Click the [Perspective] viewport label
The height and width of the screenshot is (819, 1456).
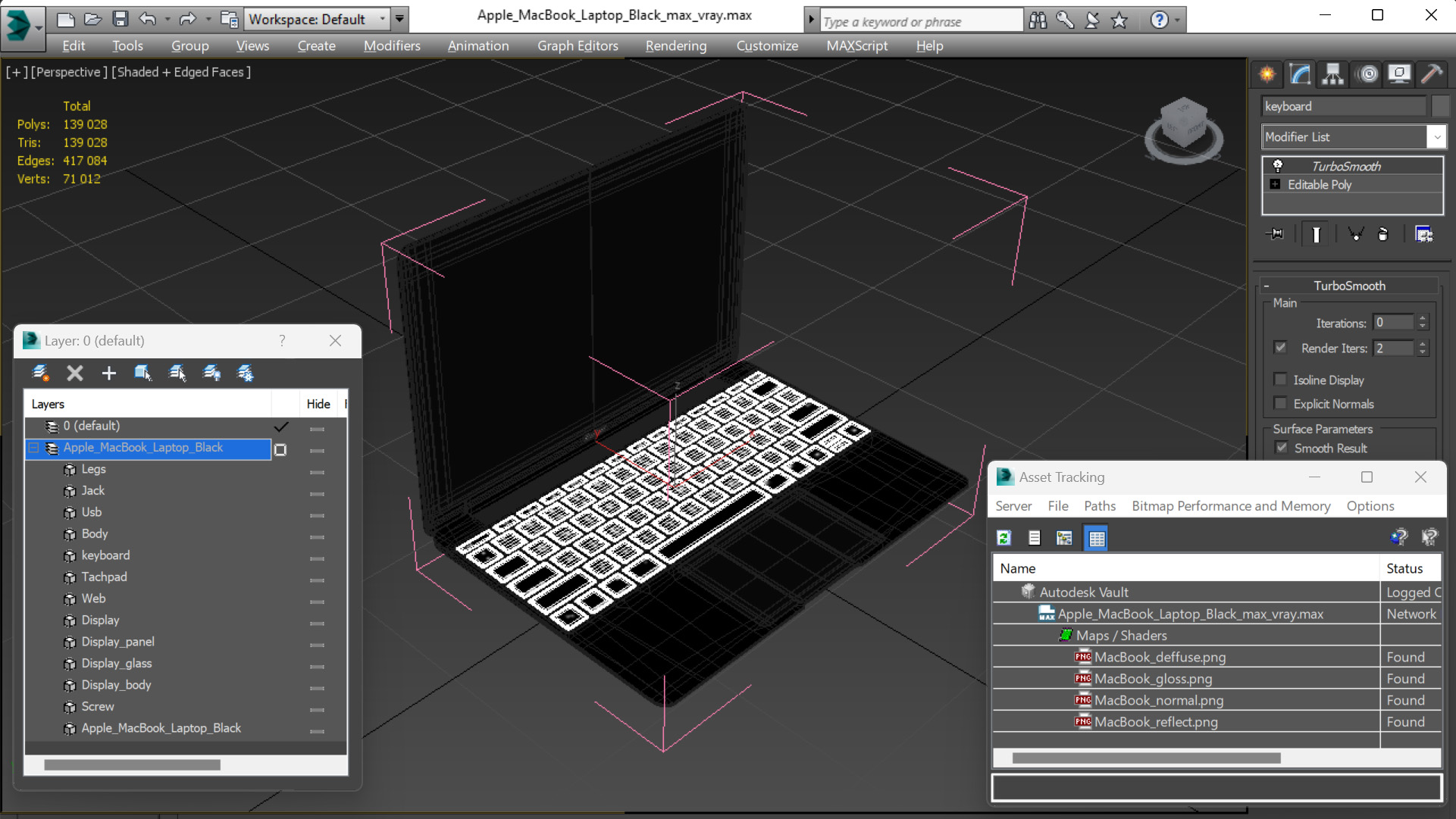69,72
